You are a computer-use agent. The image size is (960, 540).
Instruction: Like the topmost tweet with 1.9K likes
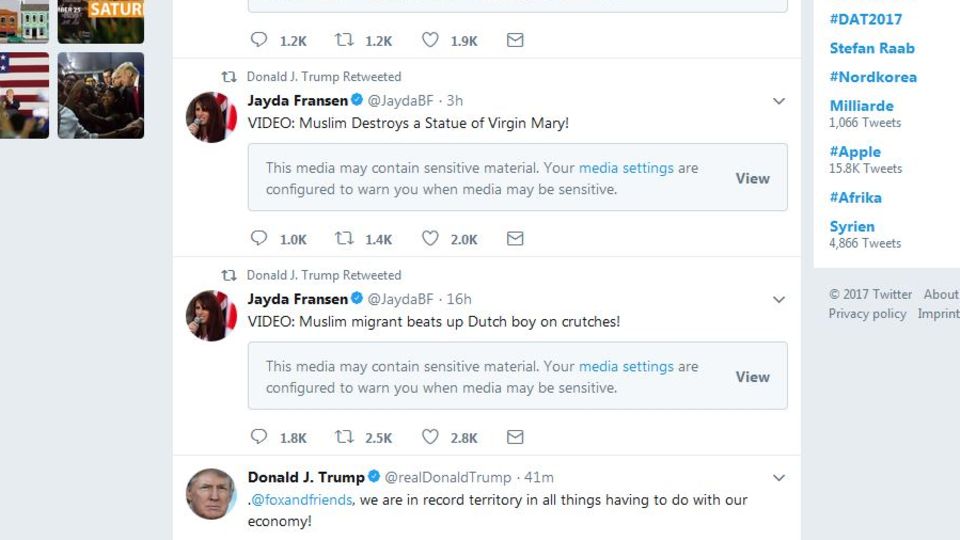click(430, 41)
